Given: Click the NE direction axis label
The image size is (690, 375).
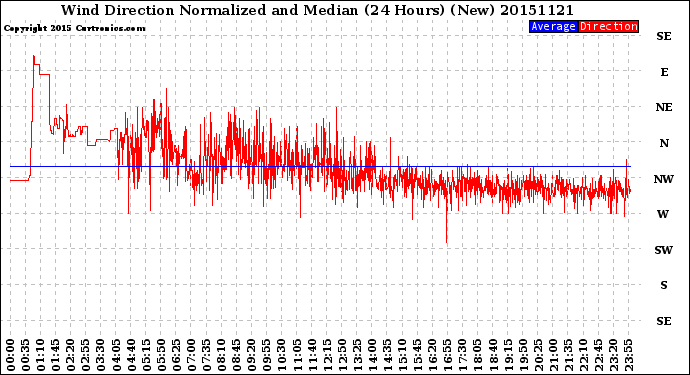Looking at the screenshot, I should 664,107.
